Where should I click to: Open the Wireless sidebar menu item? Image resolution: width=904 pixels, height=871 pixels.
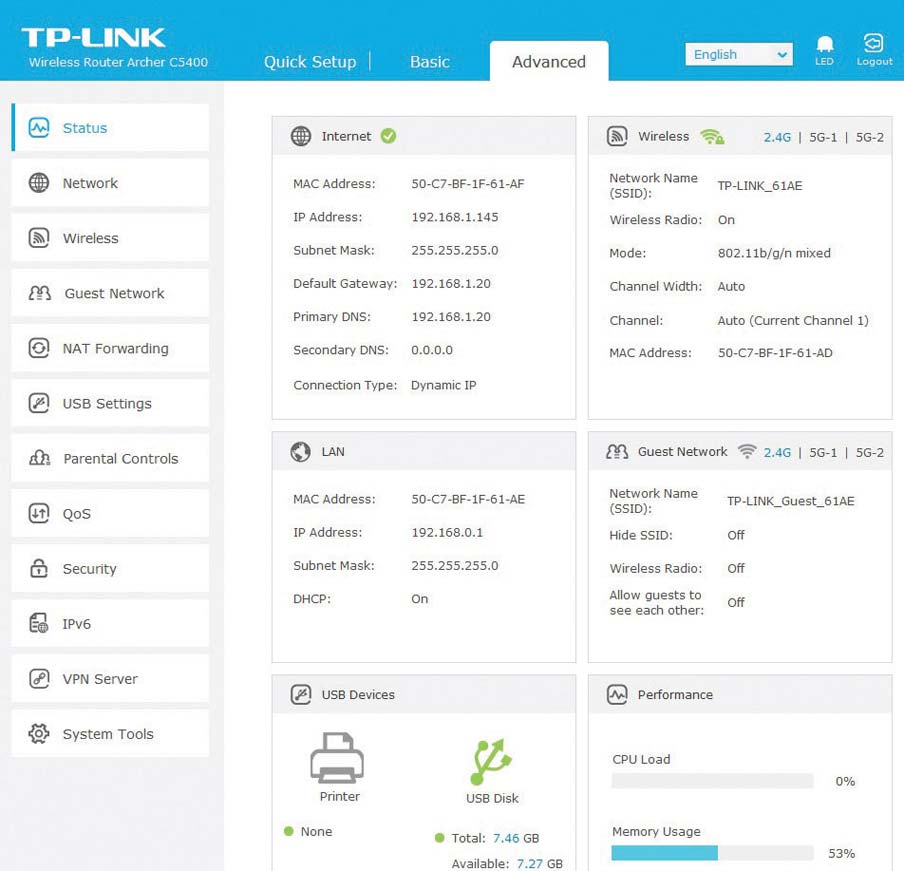(110, 237)
